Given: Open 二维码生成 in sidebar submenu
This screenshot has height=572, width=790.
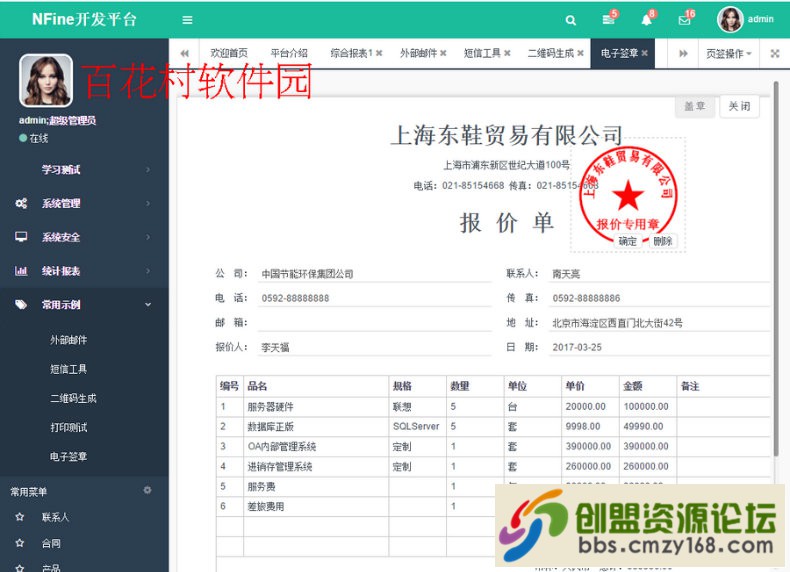Looking at the screenshot, I should [x=74, y=399].
